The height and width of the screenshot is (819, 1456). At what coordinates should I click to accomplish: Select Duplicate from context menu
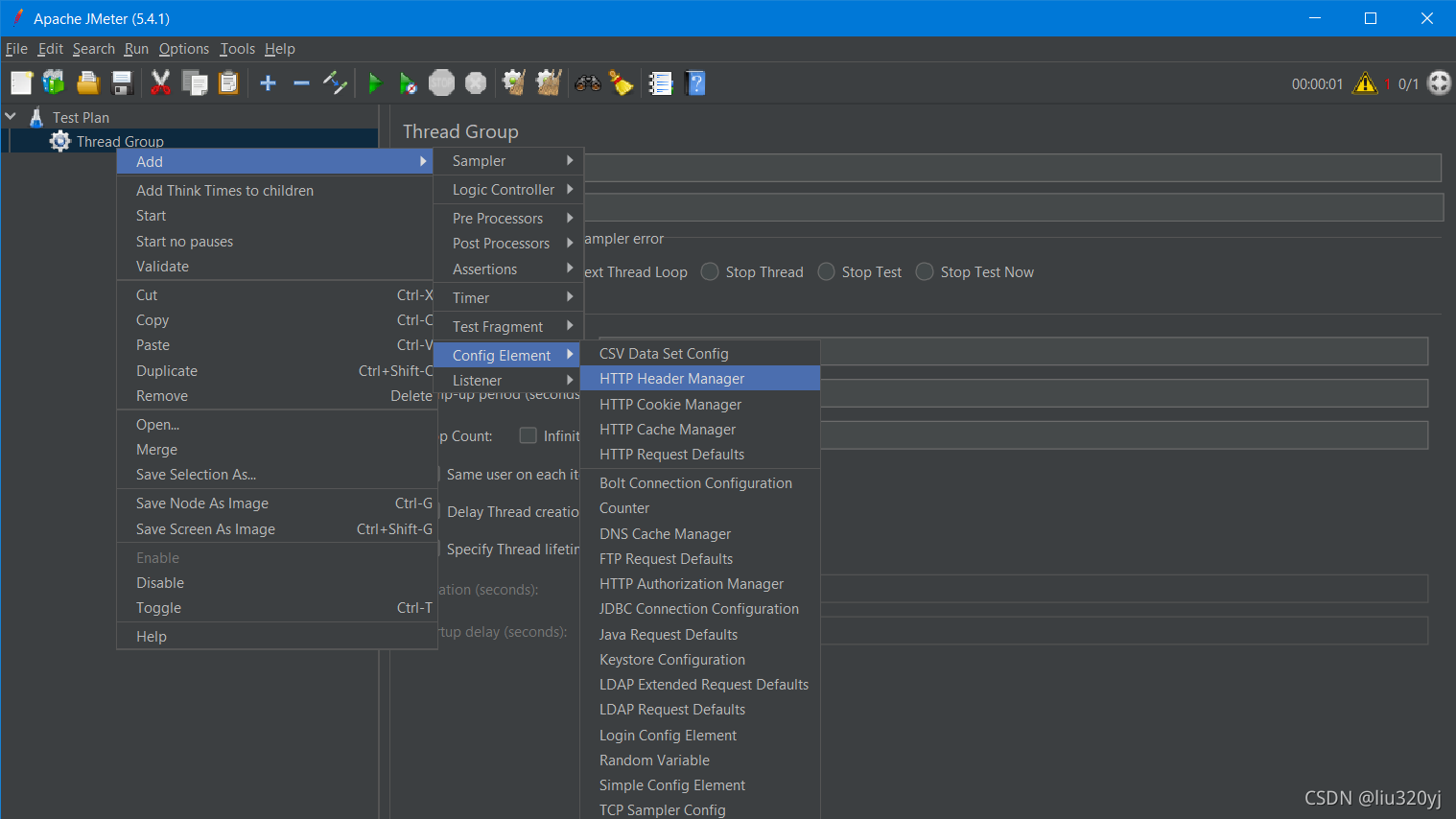[x=276, y=370]
